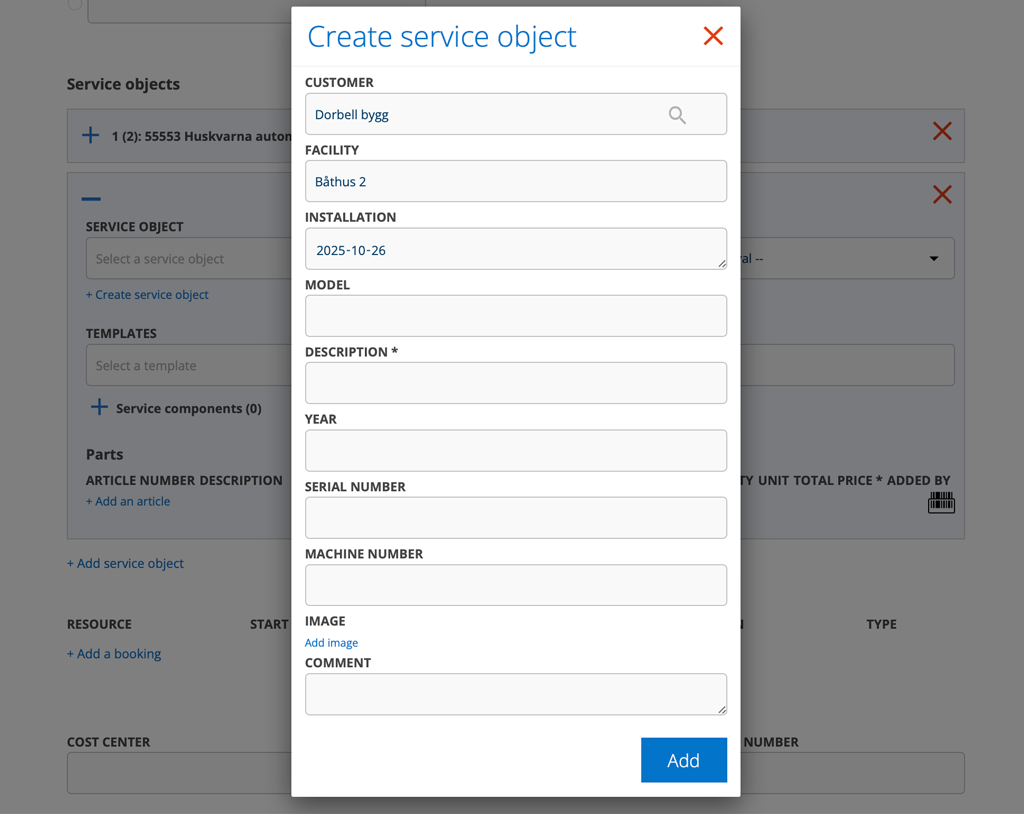Click the Add a booking link

(x=114, y=654)
